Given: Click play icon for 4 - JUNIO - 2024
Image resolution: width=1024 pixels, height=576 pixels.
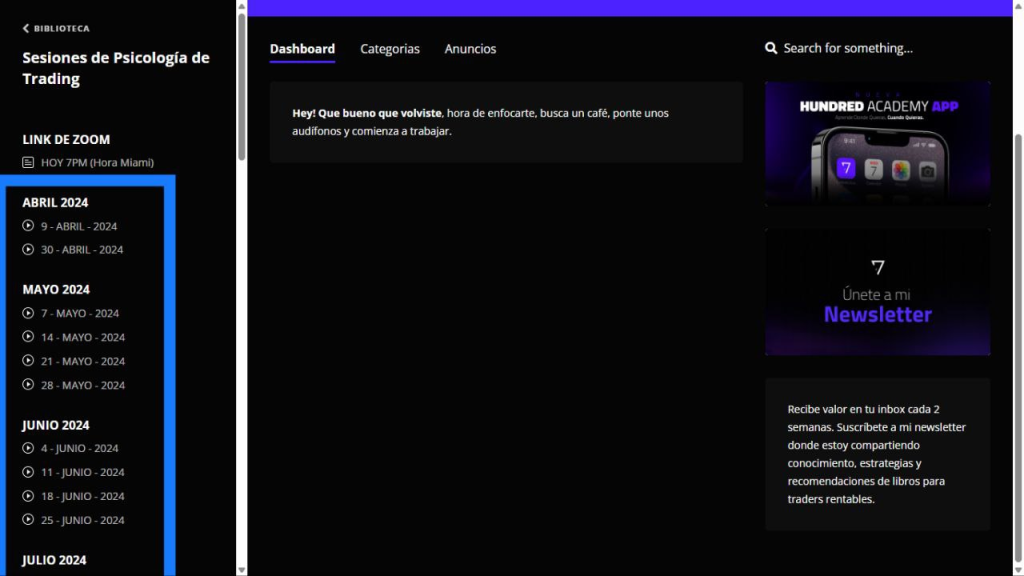Looking at the screenshot, I should [29, 448].
